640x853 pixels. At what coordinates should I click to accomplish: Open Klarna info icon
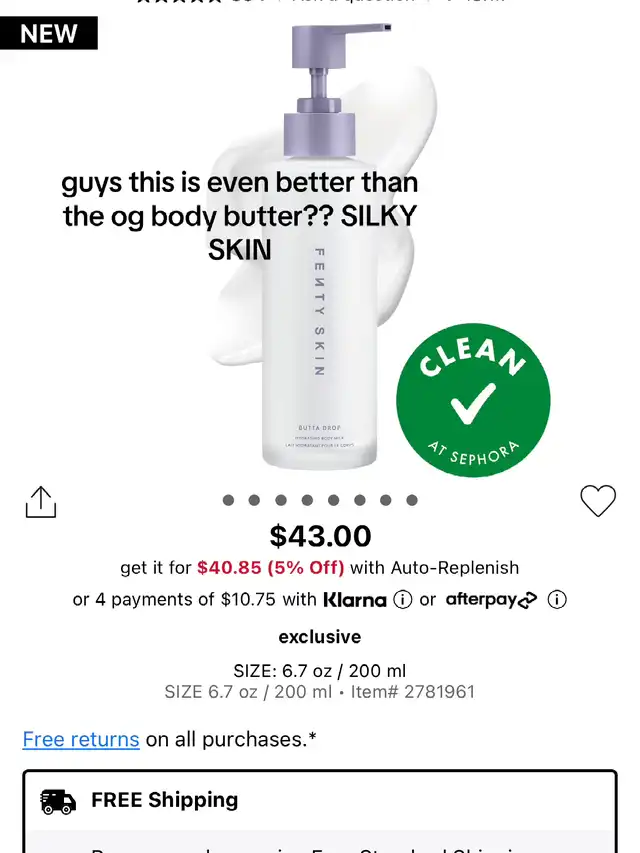point(403,599)
